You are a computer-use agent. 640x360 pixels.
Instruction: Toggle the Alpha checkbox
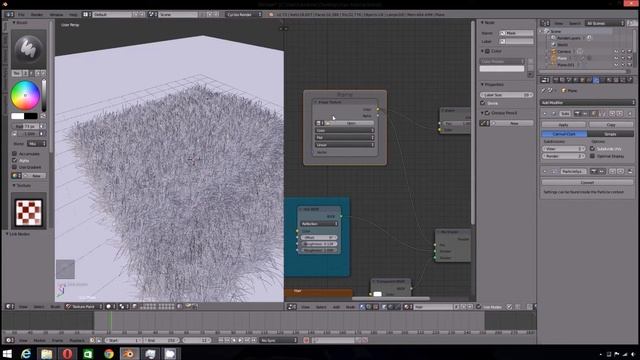click(x=15, y=160)
